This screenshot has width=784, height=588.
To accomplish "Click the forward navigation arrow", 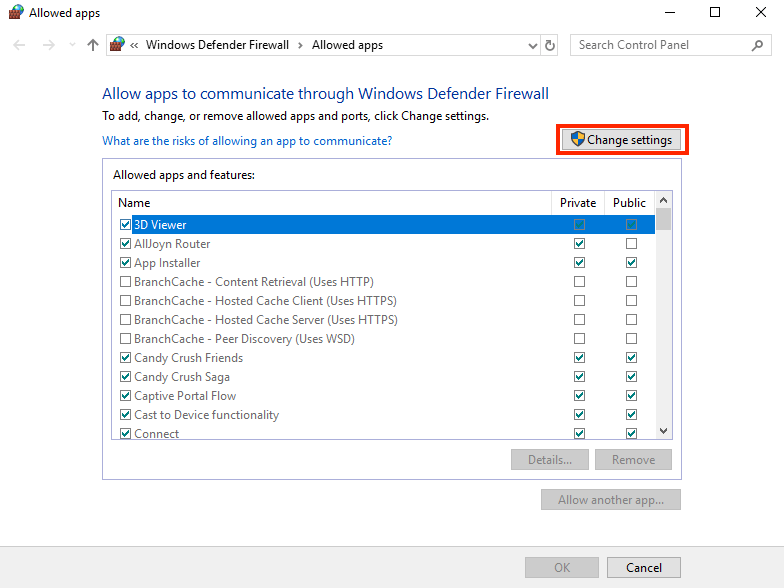I will point(48,46).
